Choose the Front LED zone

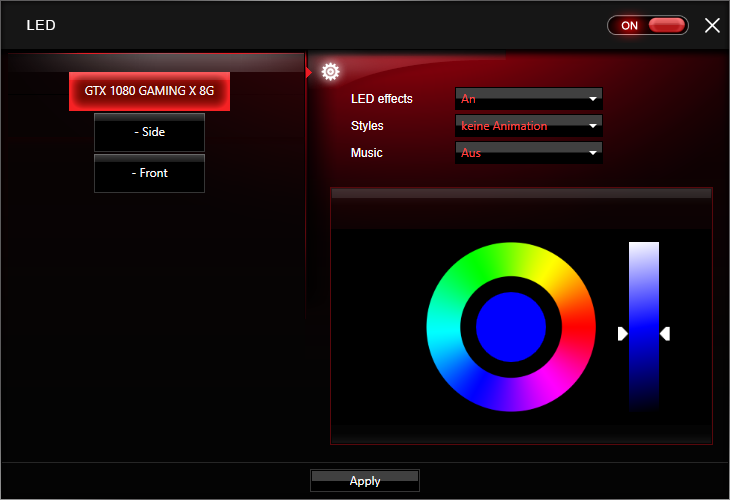tap(149, 173)
